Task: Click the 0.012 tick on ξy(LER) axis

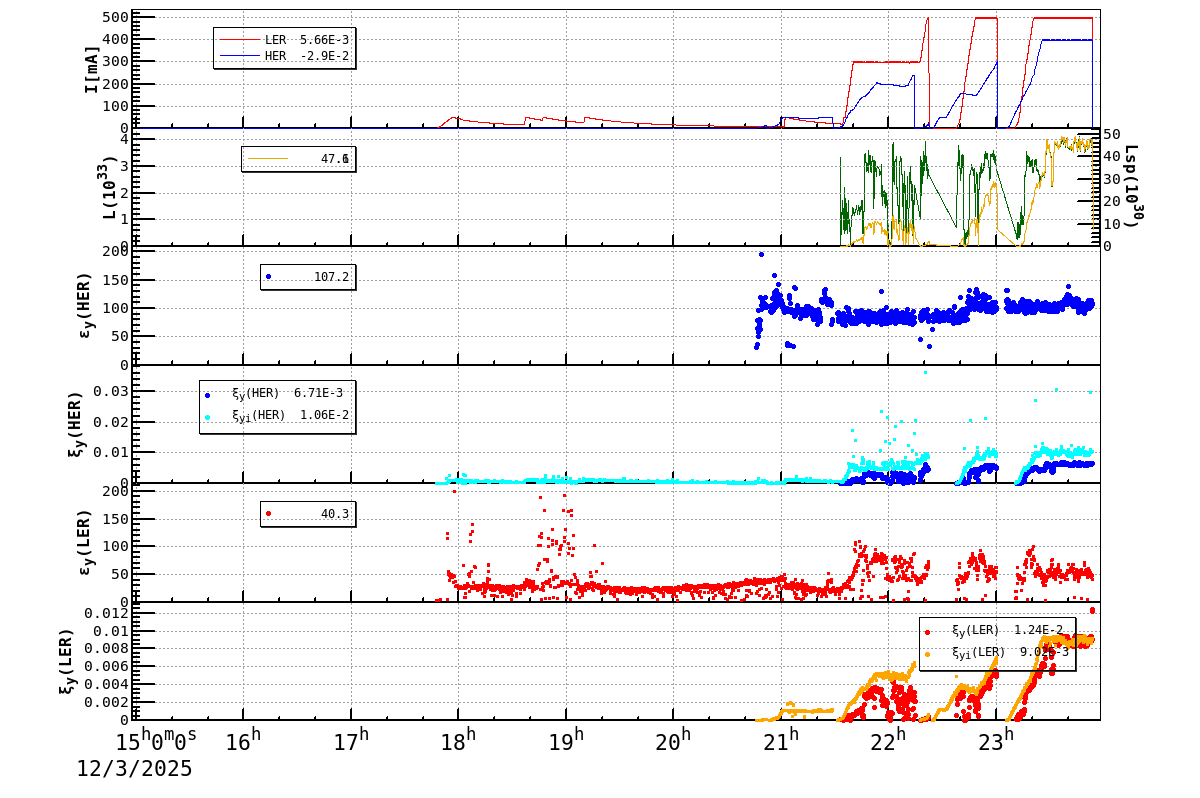Action: (107, 613)
